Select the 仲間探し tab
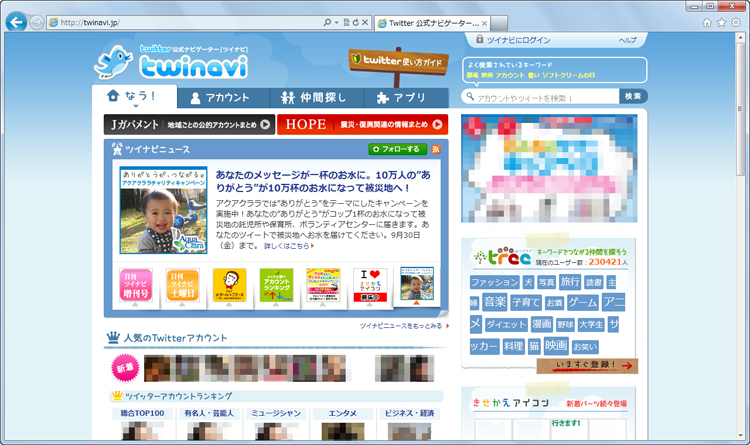This screenshot has width=750, height=445. coord(317,98)
